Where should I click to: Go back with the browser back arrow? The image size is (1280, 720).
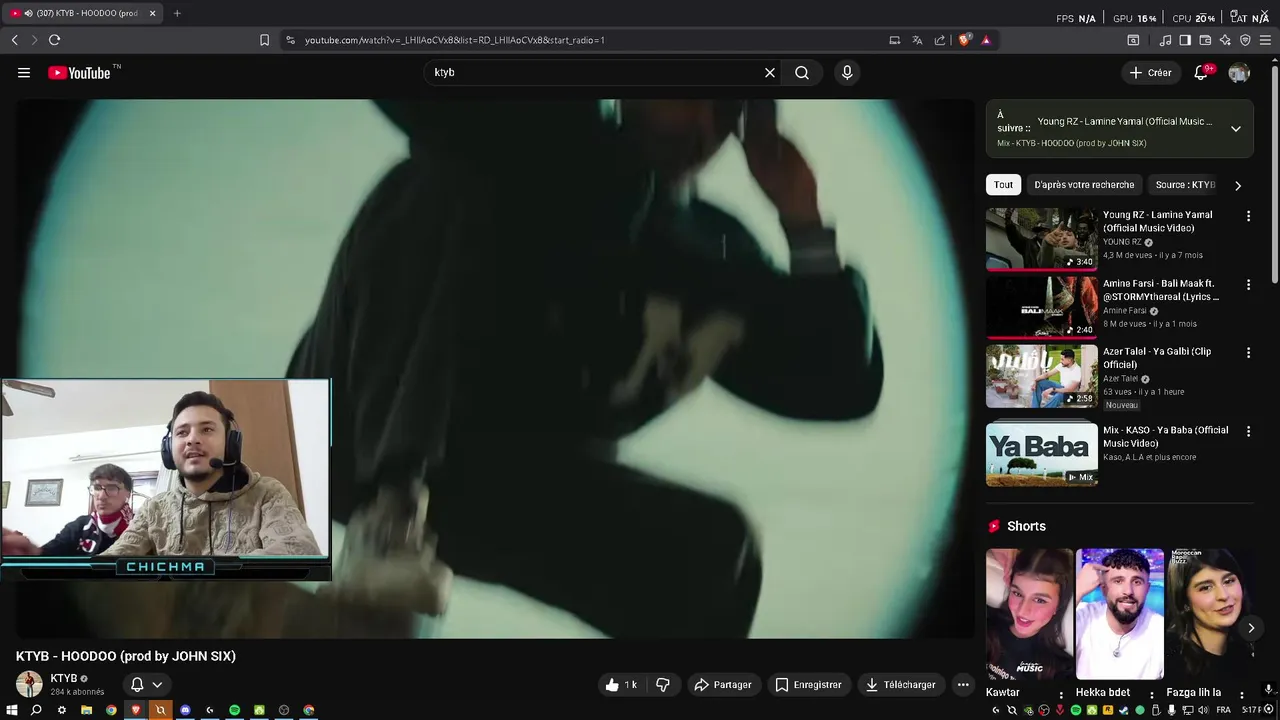(14, 40)
